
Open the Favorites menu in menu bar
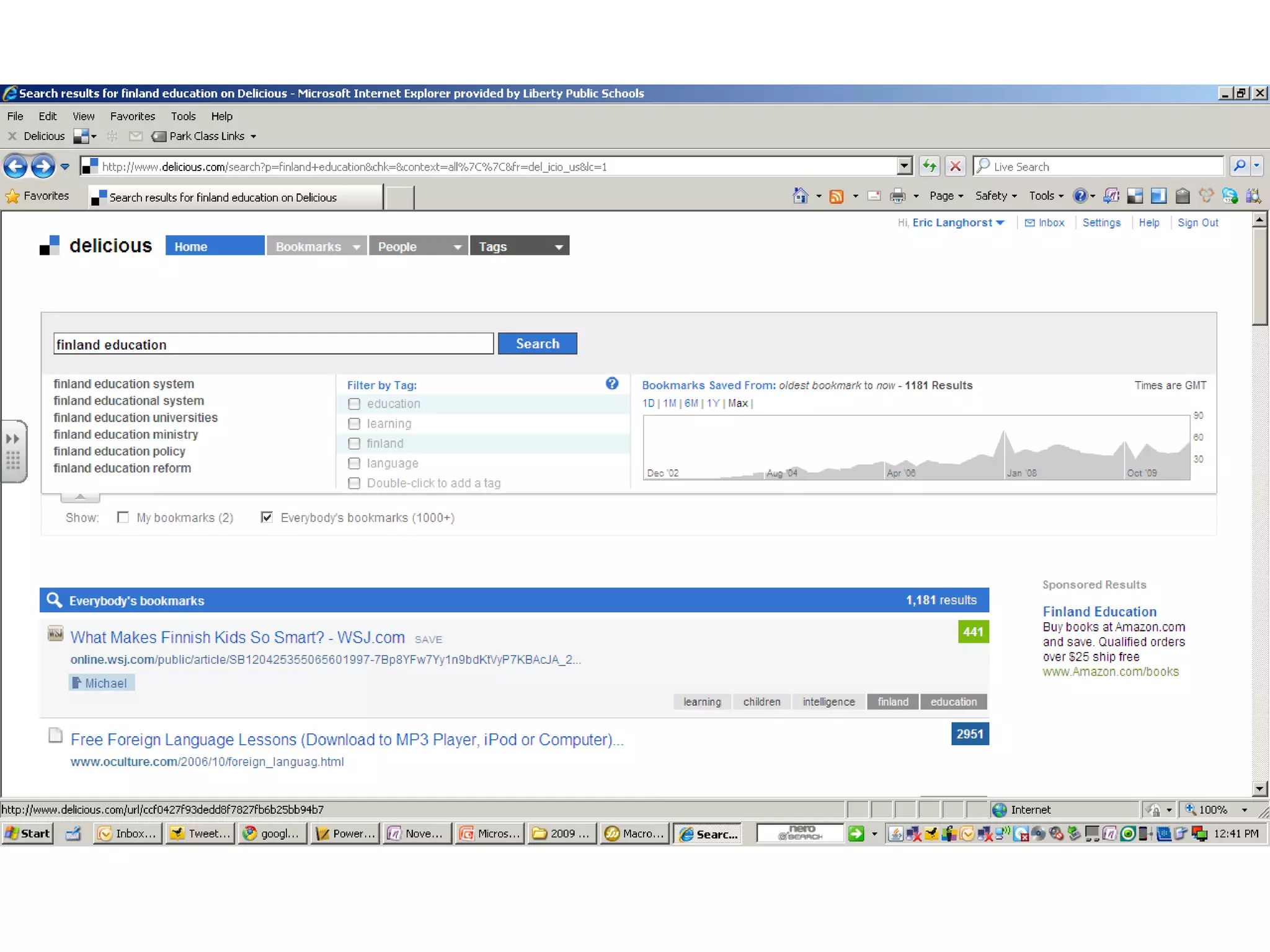tap(132, 117)
